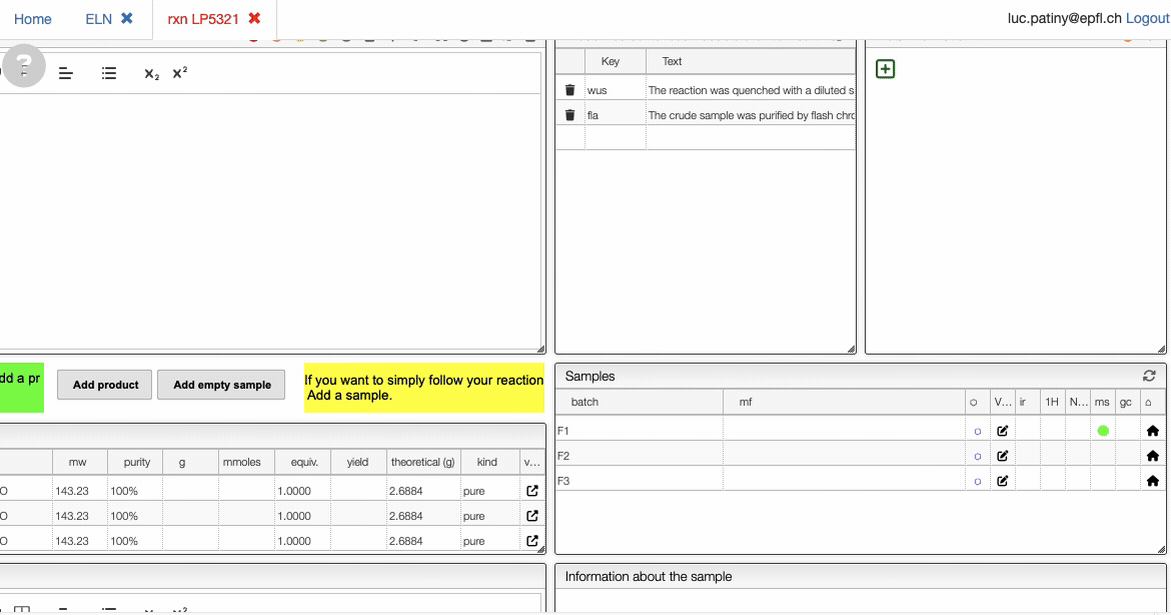This screenshot has height=615, width=1171.
Task: Switch to the ELN tab
Action: [x=99, y=19]
